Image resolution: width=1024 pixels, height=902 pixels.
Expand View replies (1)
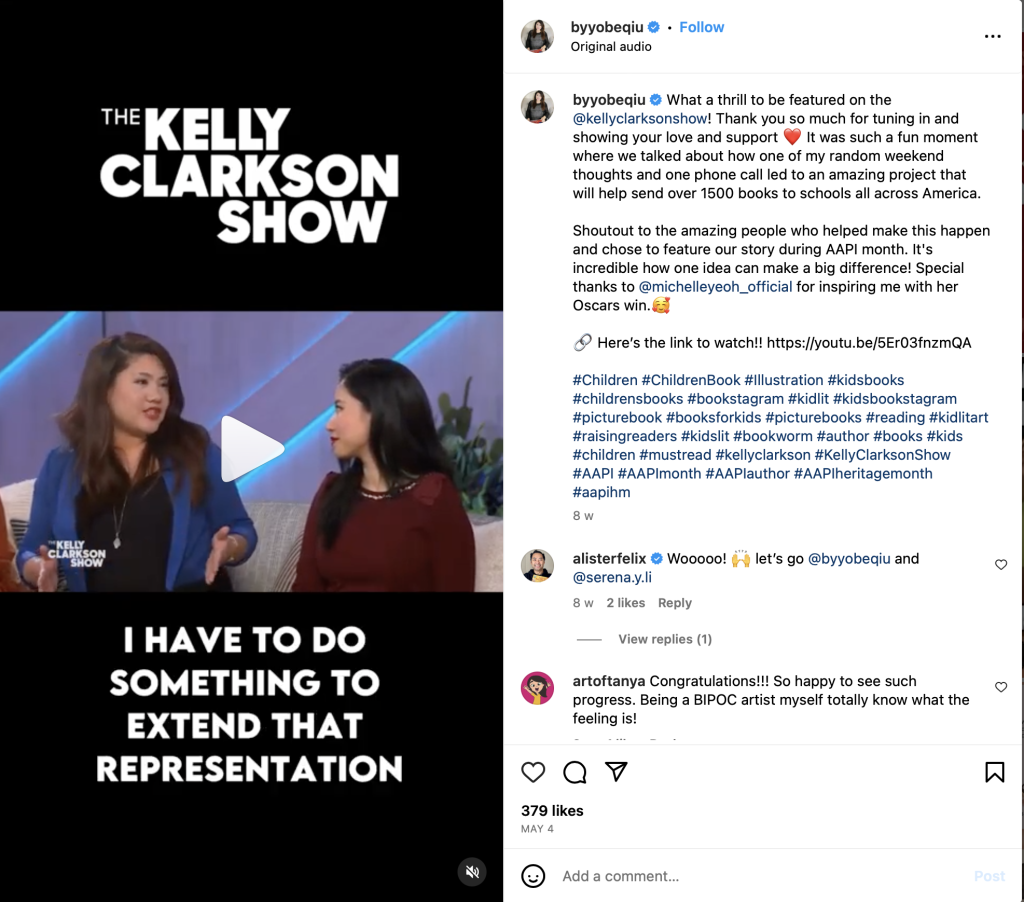pos(665,639)
